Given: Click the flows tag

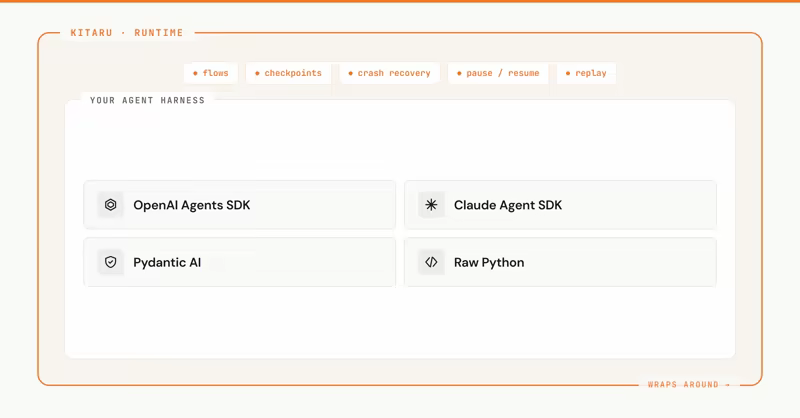Looking at the screenshot, I should tap(211, 73).
